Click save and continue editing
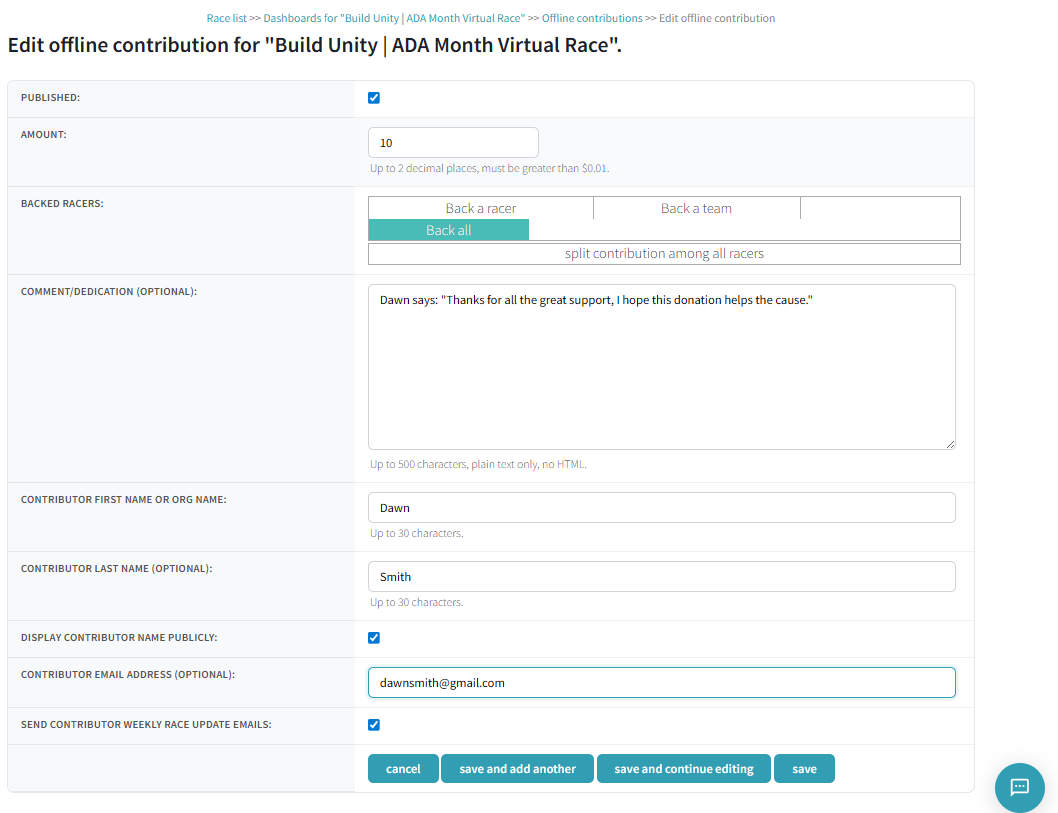This screenshot has width=1058, height=813. pos(683,768)
